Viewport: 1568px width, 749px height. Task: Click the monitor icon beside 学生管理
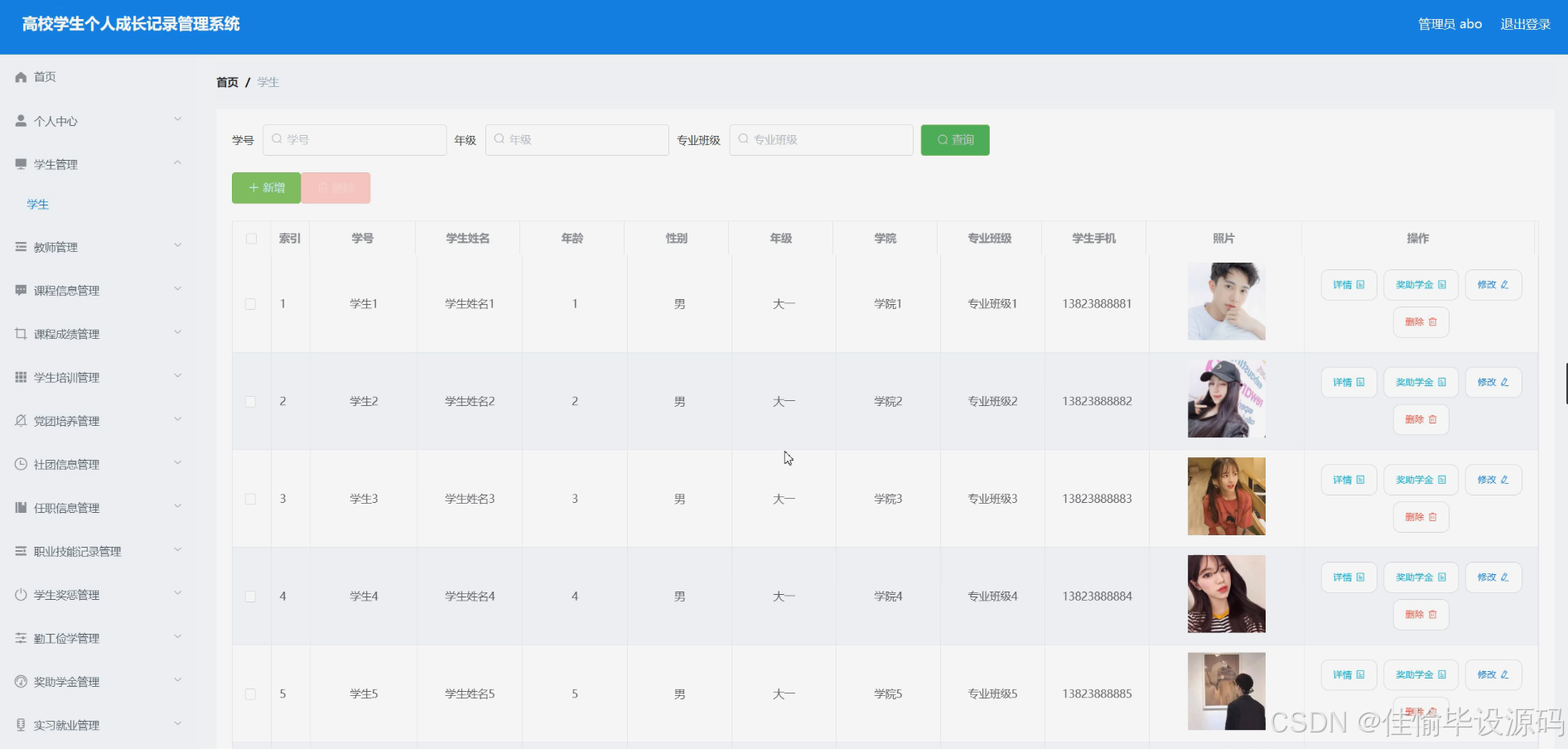click(21, 164)
